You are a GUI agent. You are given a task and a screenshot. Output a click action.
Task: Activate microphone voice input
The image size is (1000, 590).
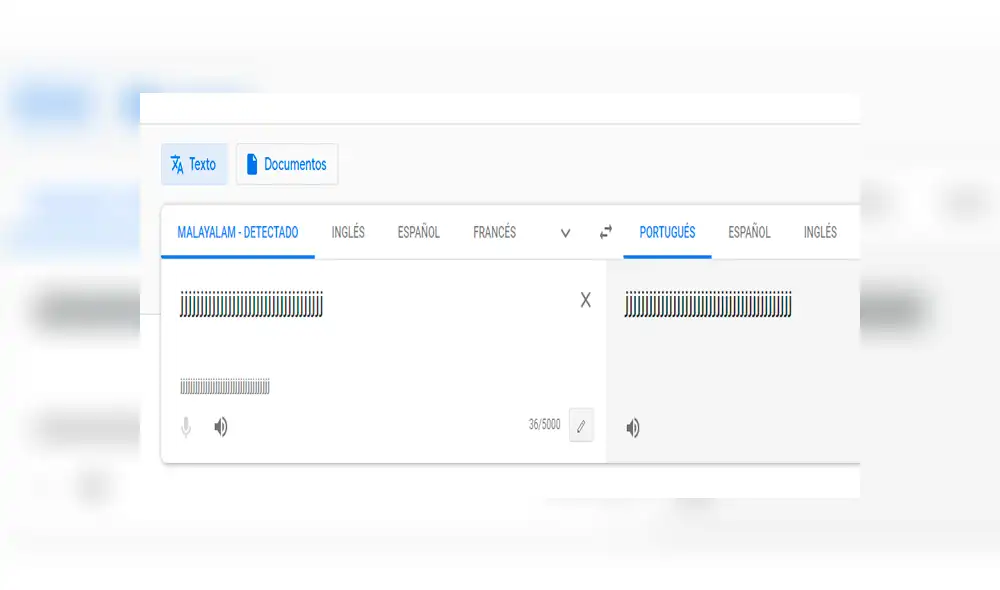click(186, 428)
